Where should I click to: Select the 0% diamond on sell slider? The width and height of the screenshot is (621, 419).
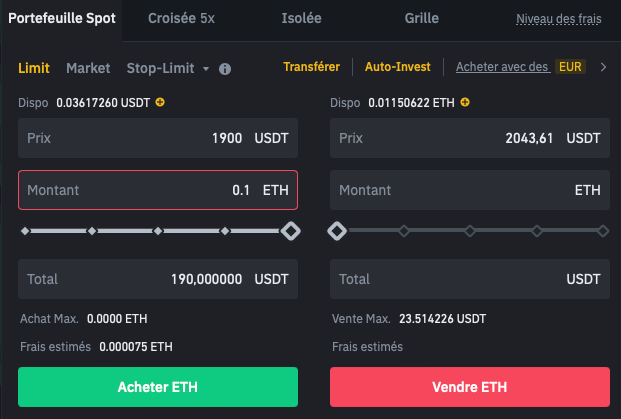click(x=337, y=231)
